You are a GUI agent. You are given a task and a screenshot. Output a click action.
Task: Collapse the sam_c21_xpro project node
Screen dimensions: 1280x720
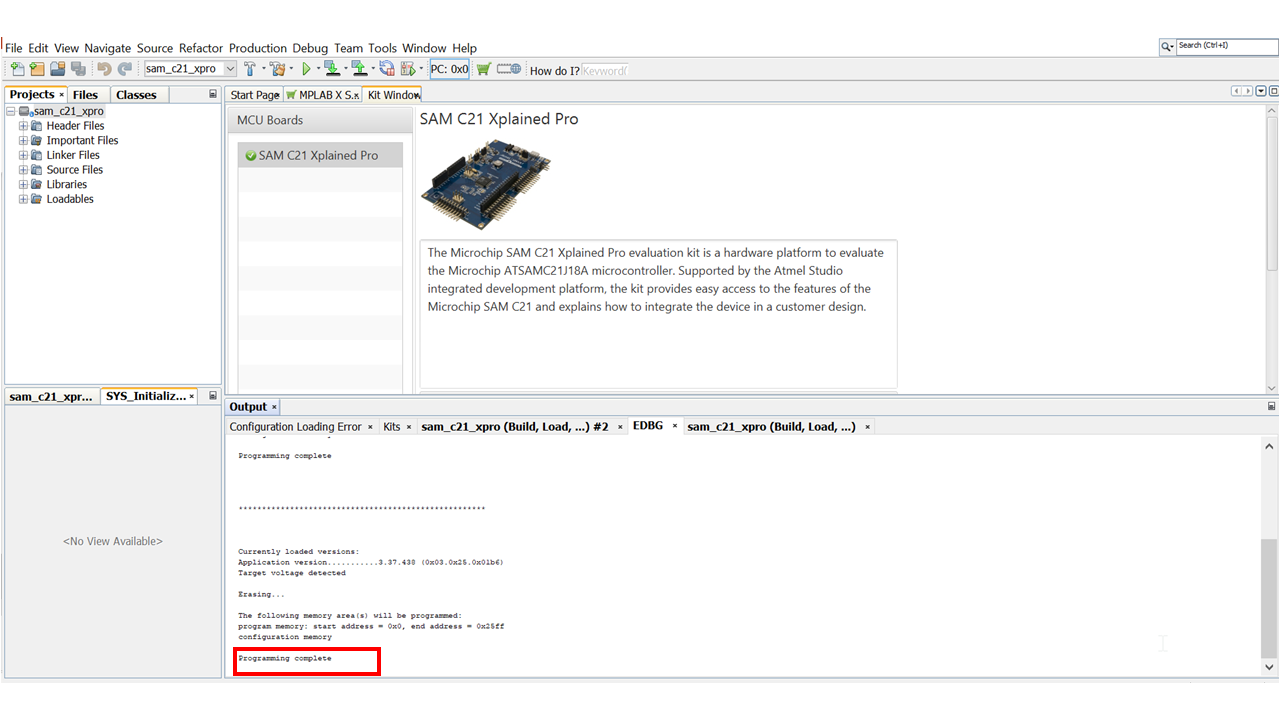pos(11,112)
